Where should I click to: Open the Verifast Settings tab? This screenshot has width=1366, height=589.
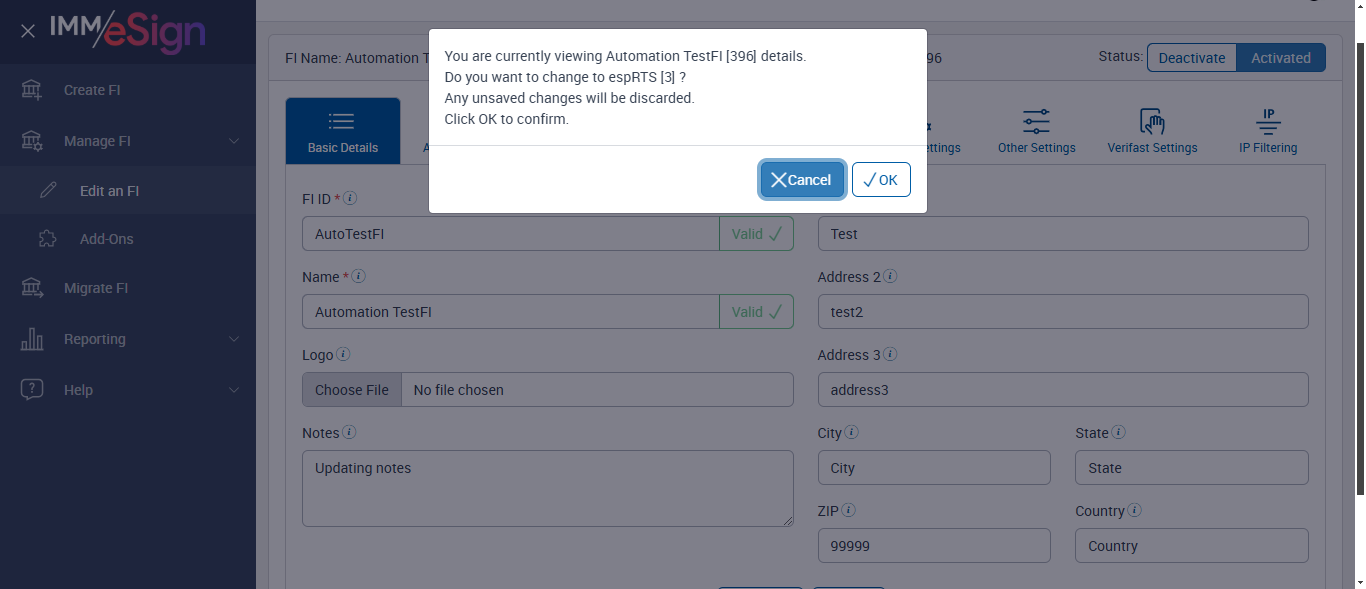(1152, 131)
